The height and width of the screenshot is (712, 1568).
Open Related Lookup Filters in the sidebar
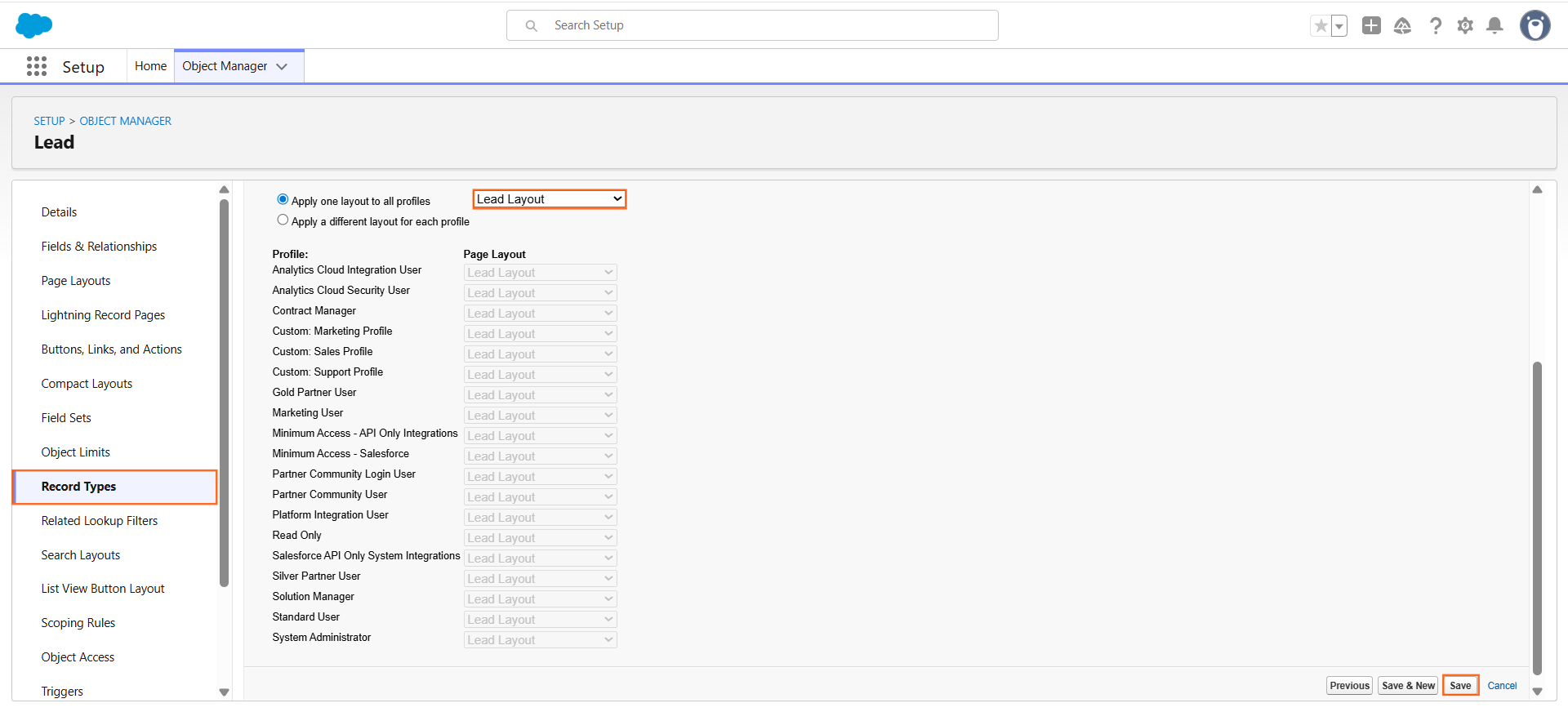pos(100,521)
